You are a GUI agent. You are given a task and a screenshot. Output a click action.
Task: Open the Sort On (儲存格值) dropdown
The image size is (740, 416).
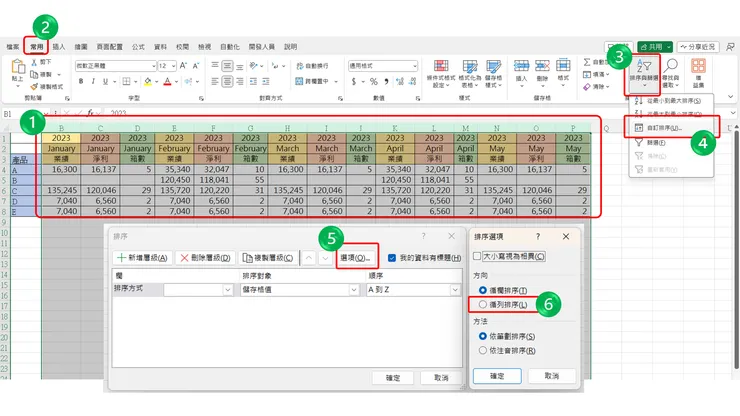[x=354, y=289]
